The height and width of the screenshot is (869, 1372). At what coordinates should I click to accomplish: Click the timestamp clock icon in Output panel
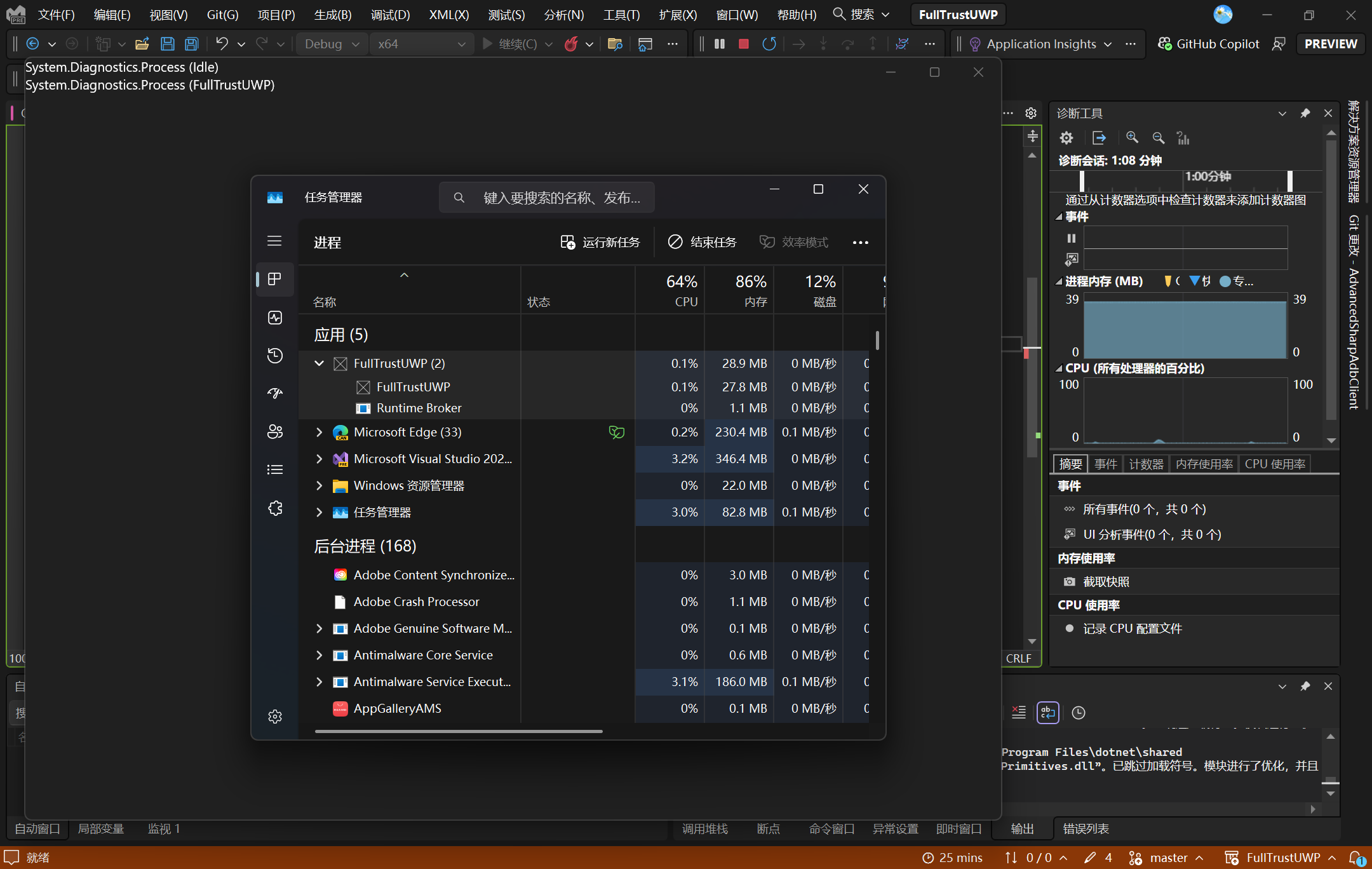pyautogui.click(x=1079, y=713)
